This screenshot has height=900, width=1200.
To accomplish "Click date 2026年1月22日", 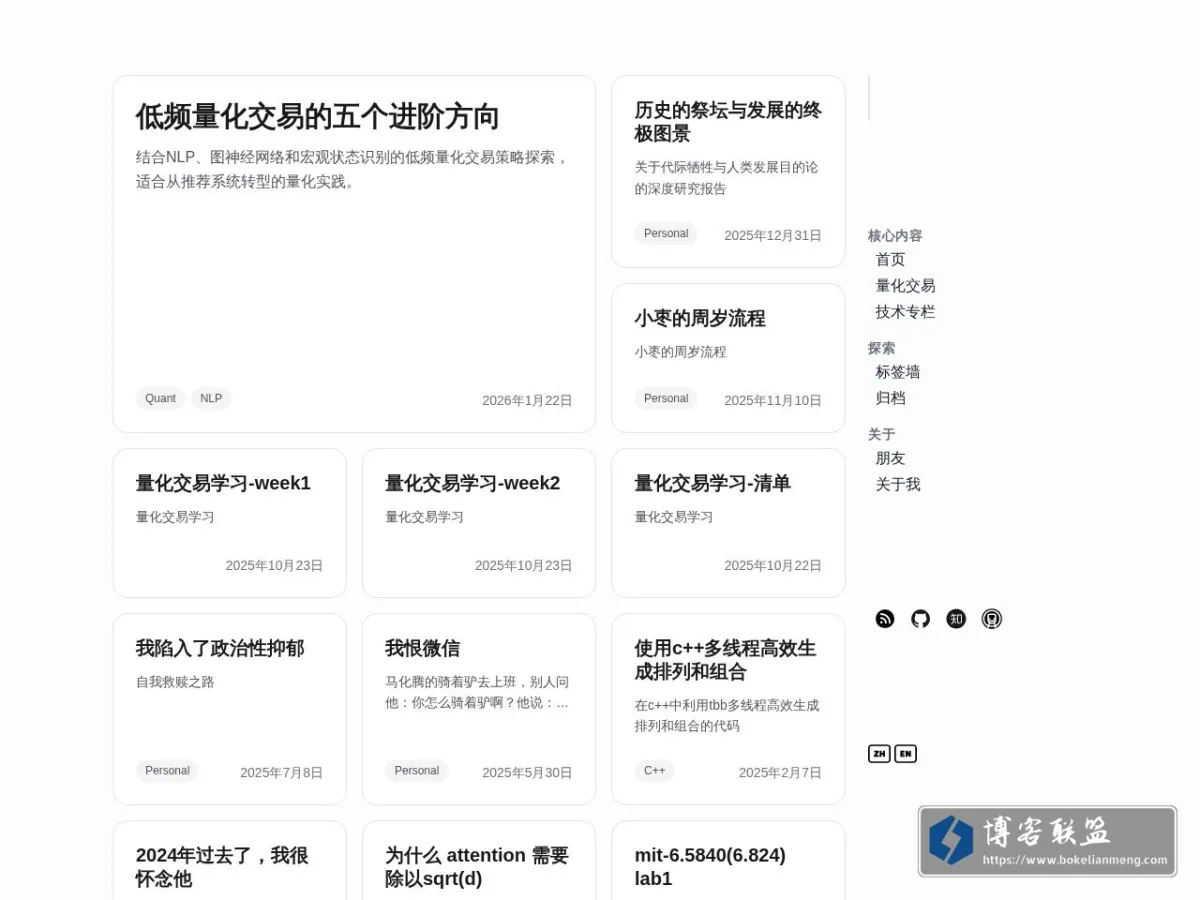I will [527, 401].
